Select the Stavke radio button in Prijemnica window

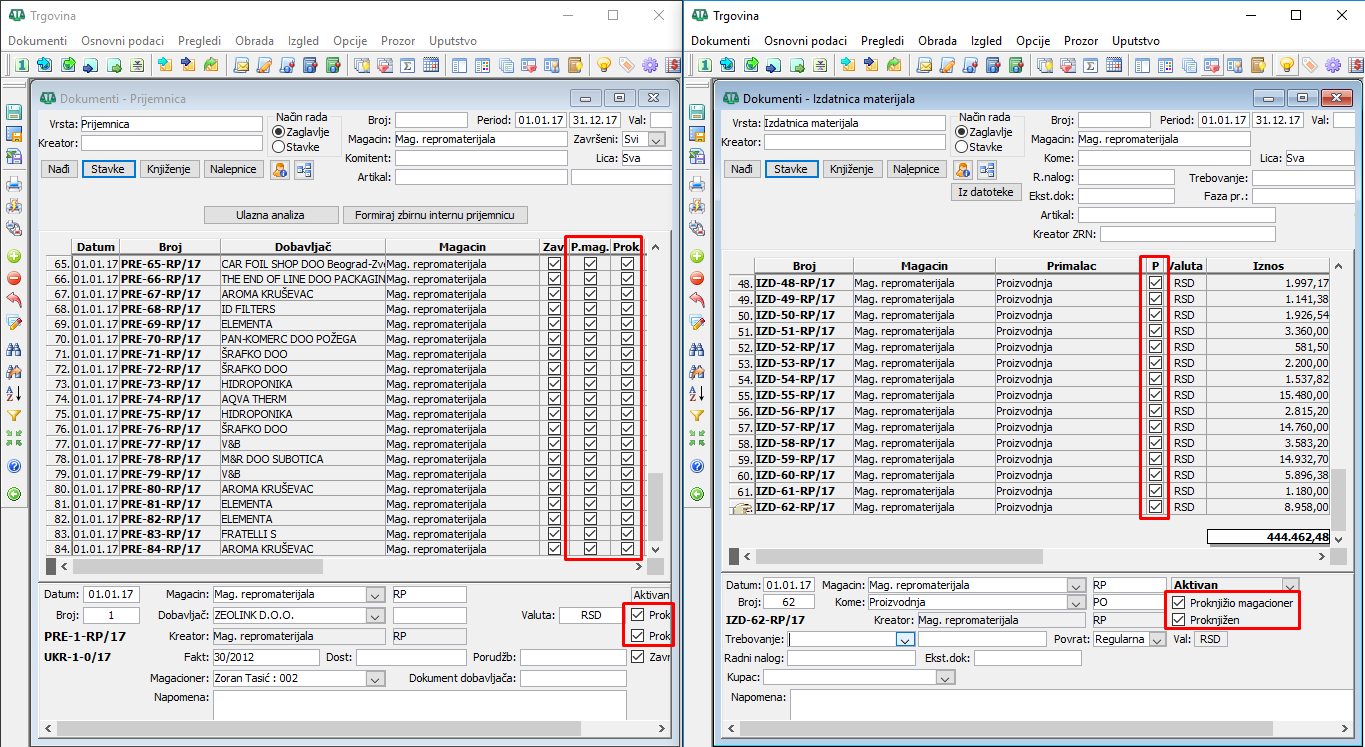[x=279, y=147]
